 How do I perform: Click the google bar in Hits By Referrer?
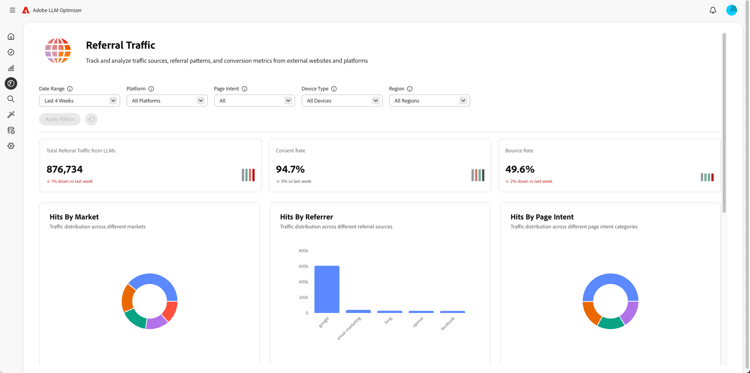click(327, 289)
